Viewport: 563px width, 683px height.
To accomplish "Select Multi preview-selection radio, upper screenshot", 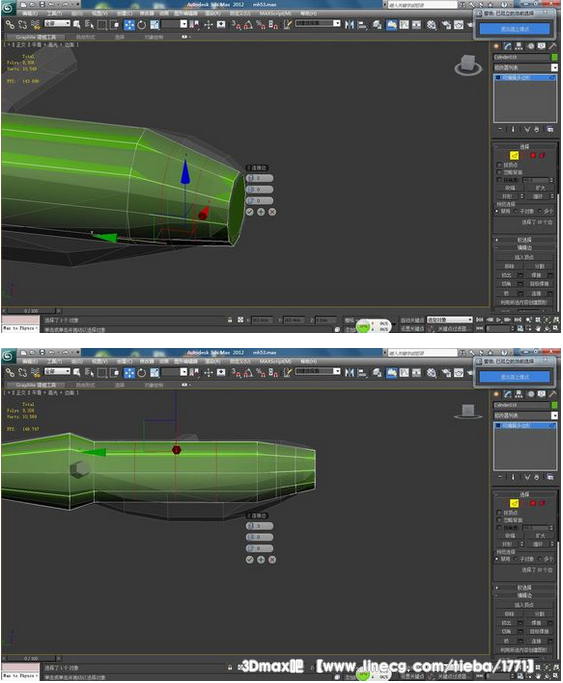I will click(x=540, y=211).
